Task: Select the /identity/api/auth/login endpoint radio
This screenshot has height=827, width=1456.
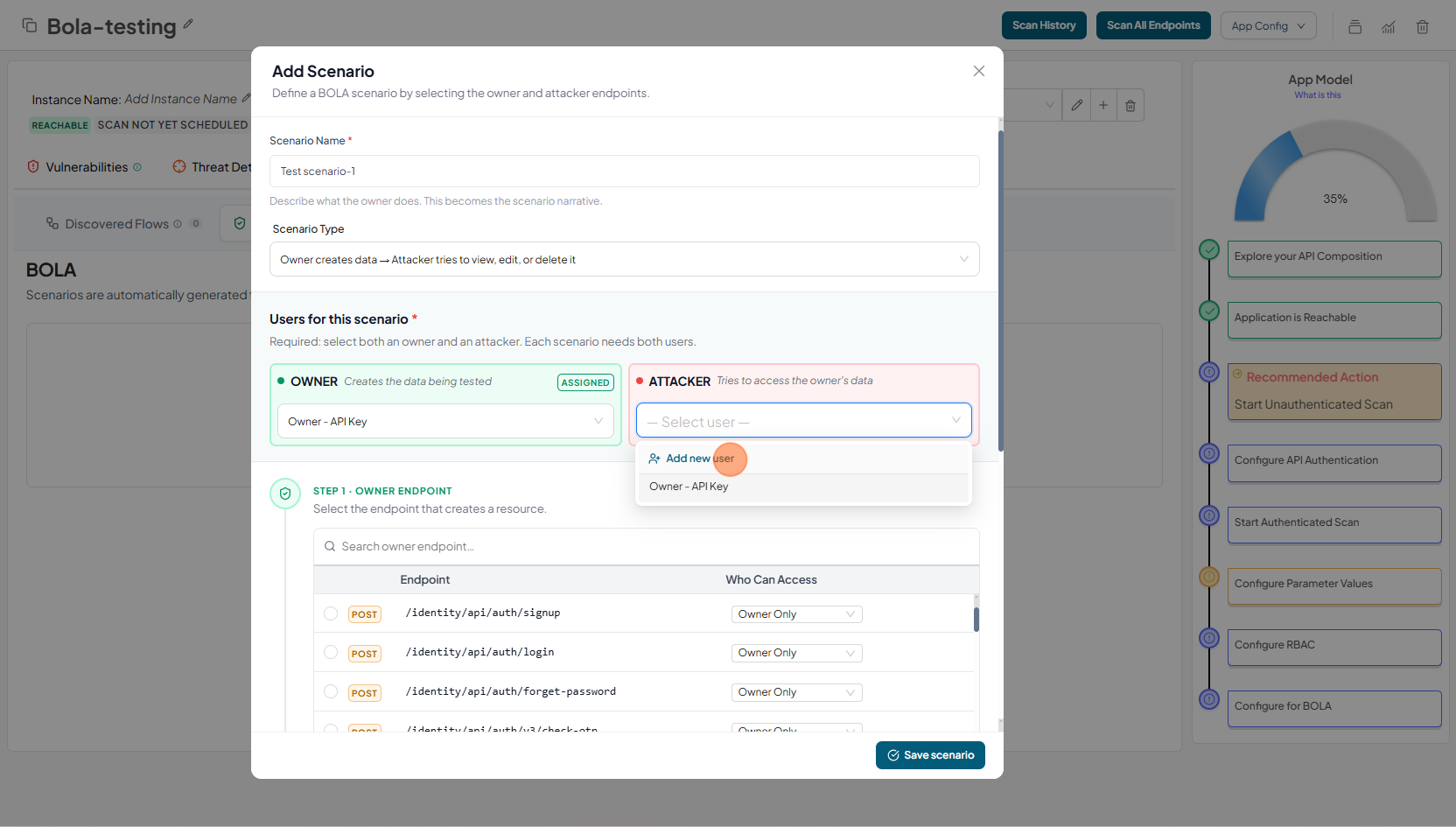Action: pos(331,652)
